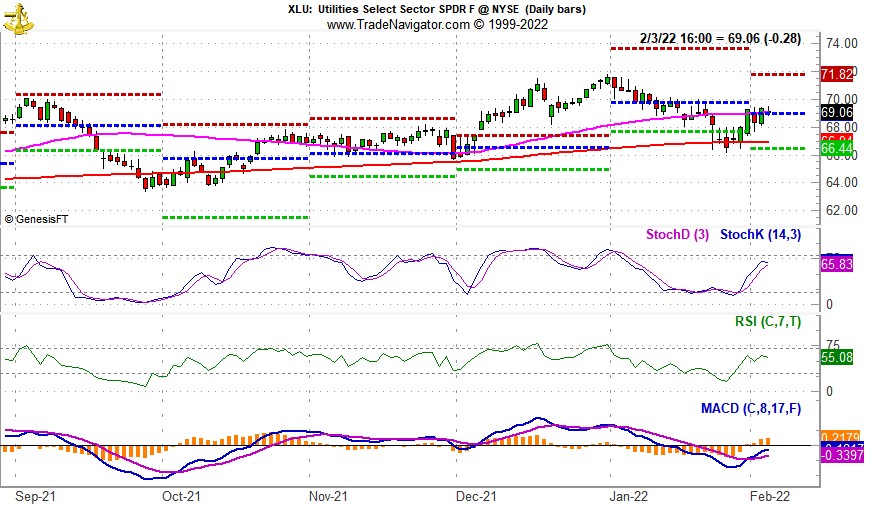Click the green 55.08 RSI value tag
The width and height of the screenshot is (875, 507).
pyautogui.click(x=835, y=356)
